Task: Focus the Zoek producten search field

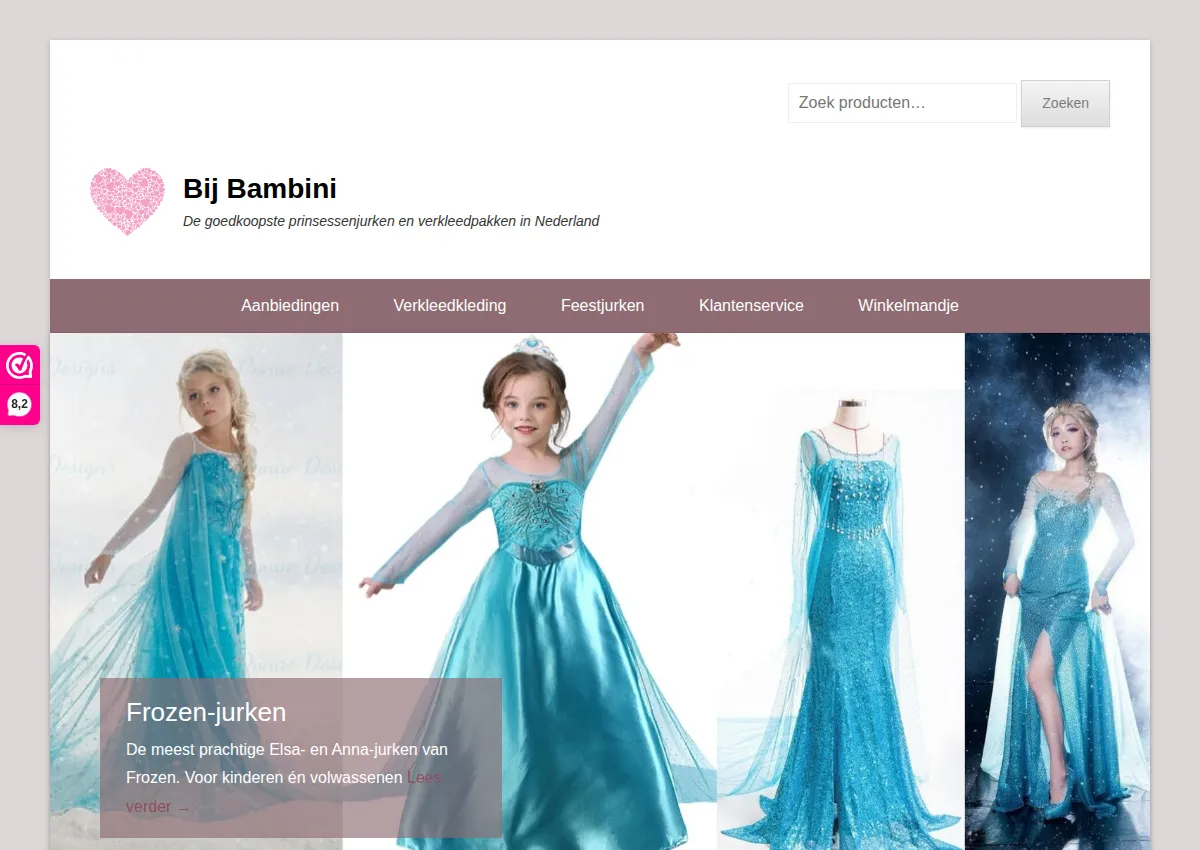Action: coord(902,103)
